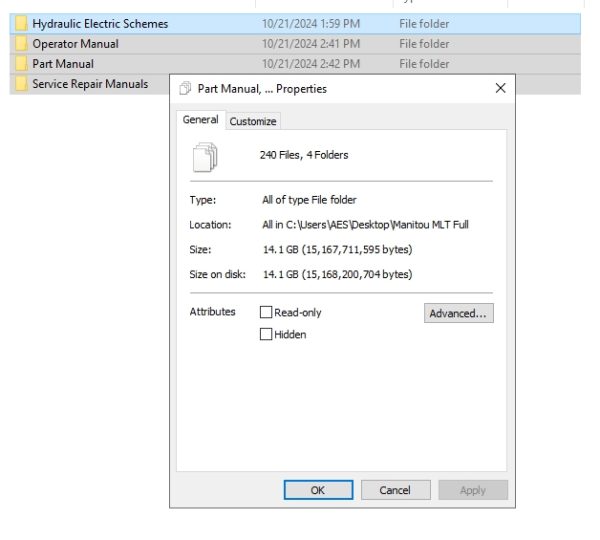Click the Location: label
600x540 pixels.
[210, 225]
